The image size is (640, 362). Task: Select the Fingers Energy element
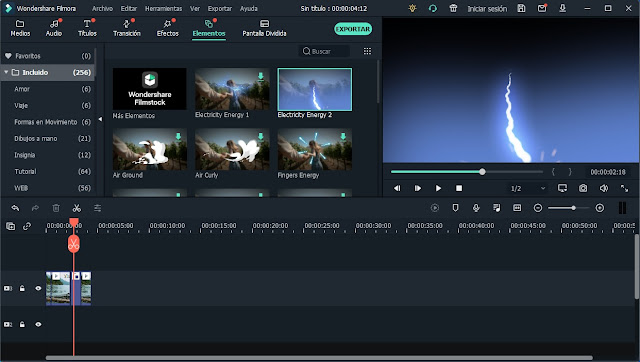click(315, 149)
